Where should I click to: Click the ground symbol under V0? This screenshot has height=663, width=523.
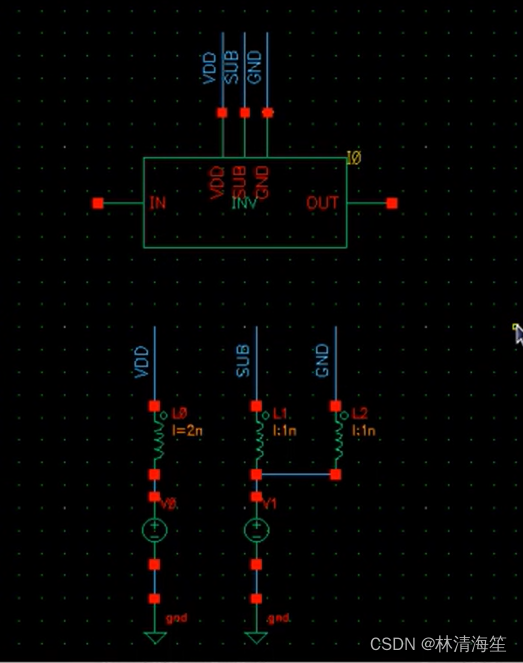pyautogui.click(x=155, y=637)
